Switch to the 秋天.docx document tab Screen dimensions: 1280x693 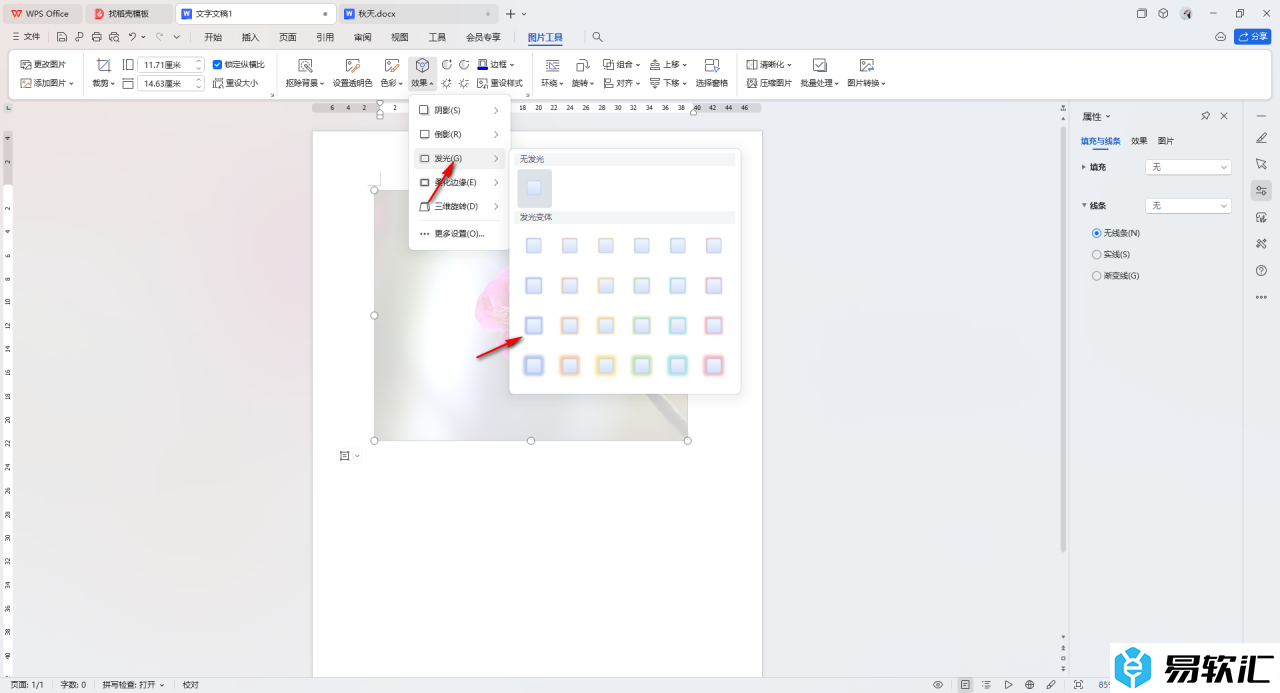[418, 14]
